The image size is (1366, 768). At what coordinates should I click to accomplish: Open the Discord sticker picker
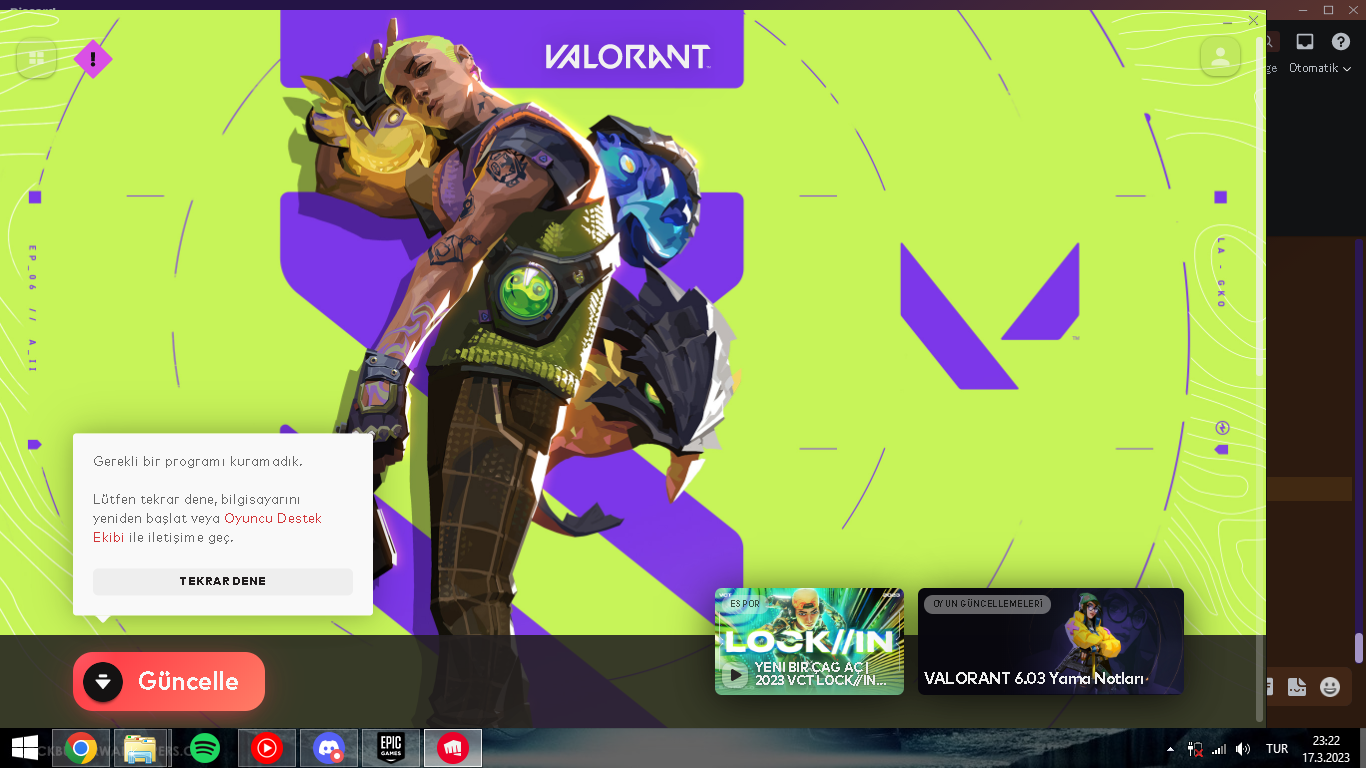coord(1297,687)
